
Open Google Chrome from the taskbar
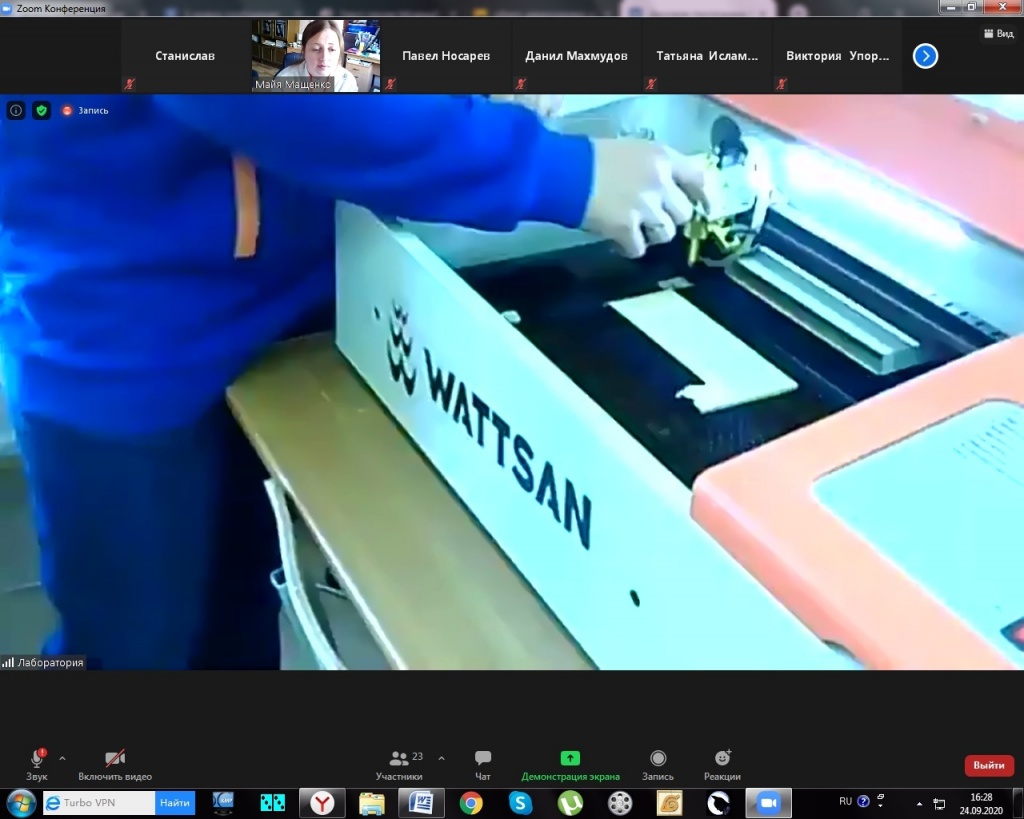click(471, 802)
